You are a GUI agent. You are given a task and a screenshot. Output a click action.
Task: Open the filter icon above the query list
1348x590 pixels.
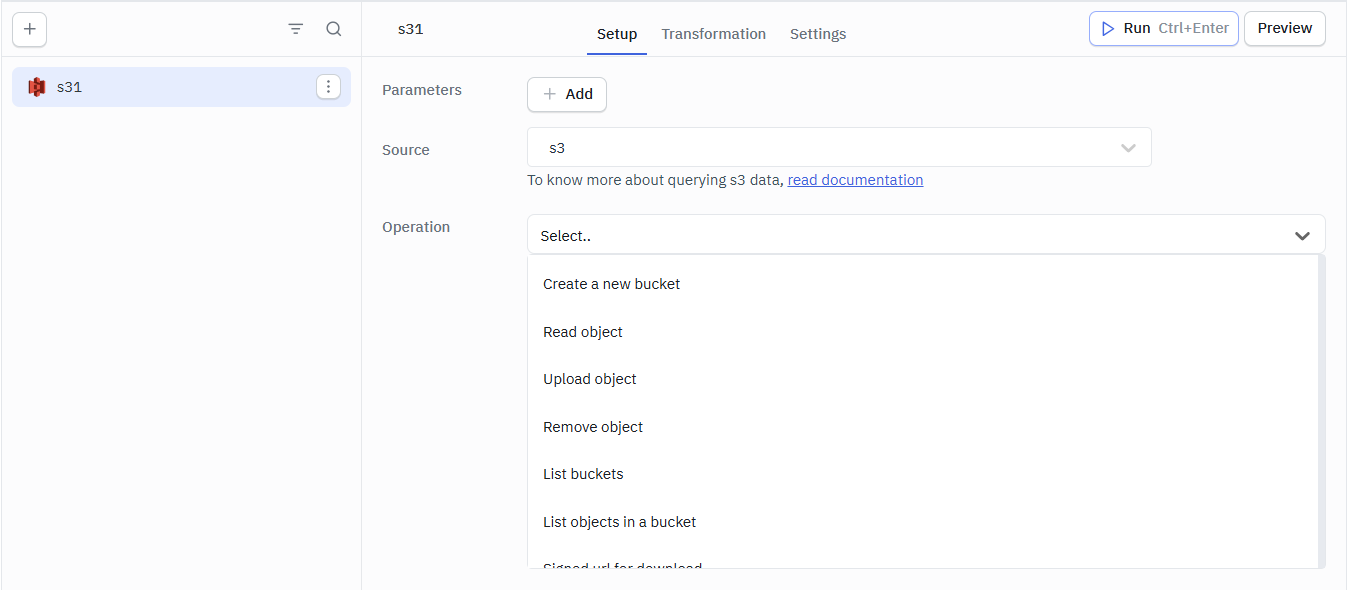point(295,28)
